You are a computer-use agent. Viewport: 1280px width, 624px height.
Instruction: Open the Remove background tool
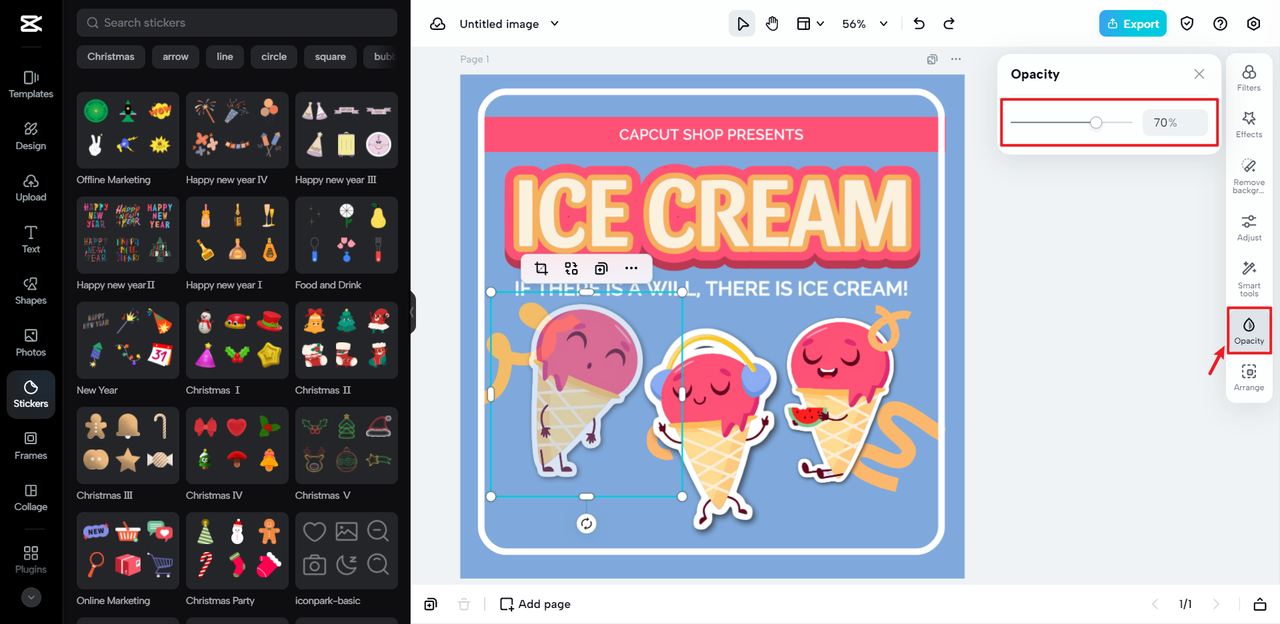pos(1249,176)
